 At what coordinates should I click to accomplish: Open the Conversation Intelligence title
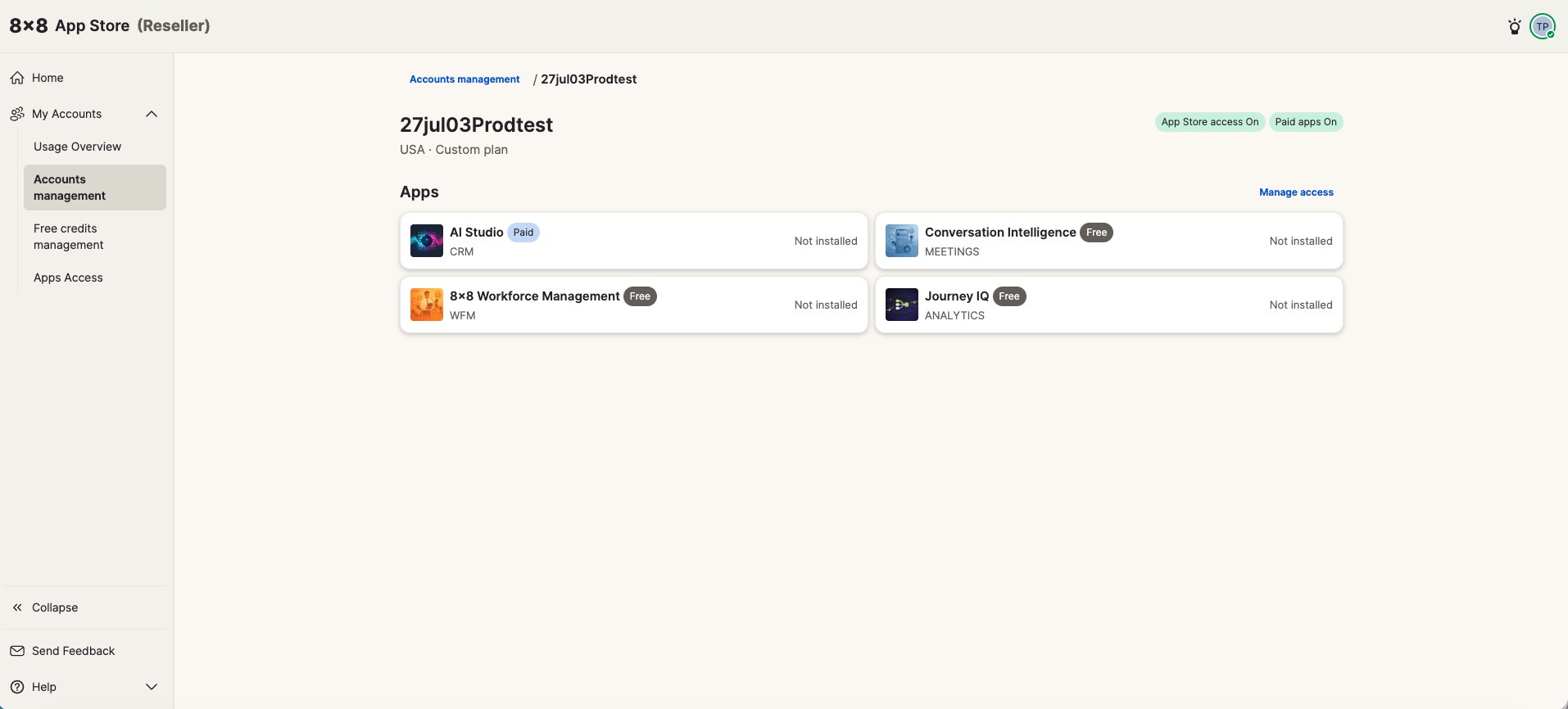(1000, 233)
